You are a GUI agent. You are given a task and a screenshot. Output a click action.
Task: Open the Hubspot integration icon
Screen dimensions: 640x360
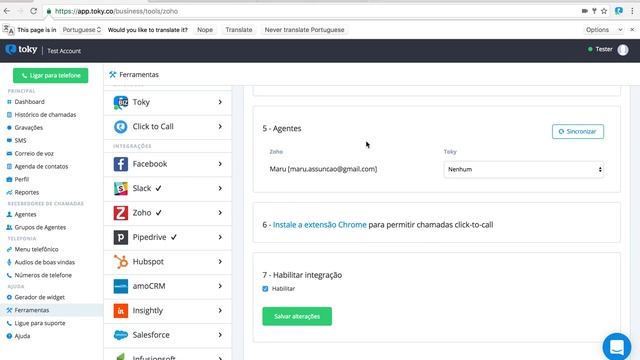tap(121, 262)
